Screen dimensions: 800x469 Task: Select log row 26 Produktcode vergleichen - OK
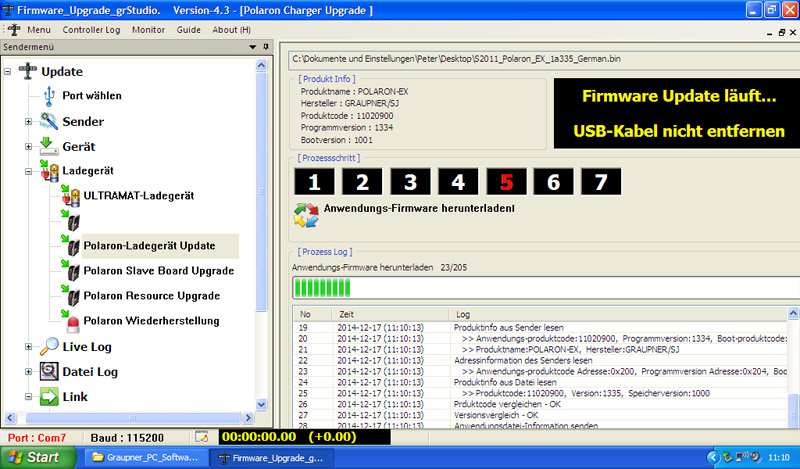tap(540, 404)
